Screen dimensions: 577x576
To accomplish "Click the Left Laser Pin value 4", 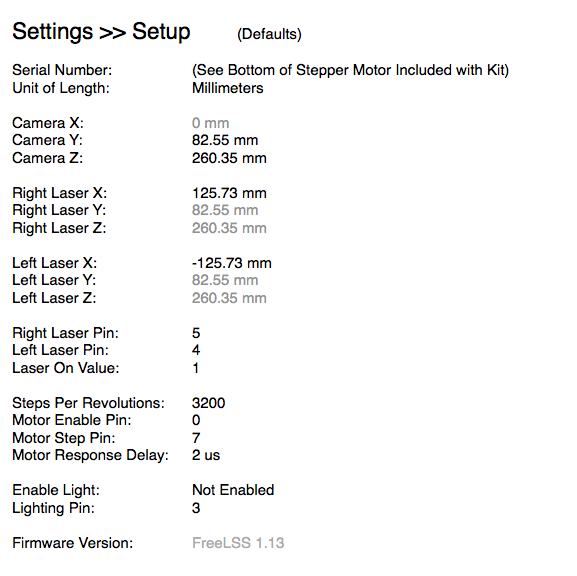I will coord(196,350).
